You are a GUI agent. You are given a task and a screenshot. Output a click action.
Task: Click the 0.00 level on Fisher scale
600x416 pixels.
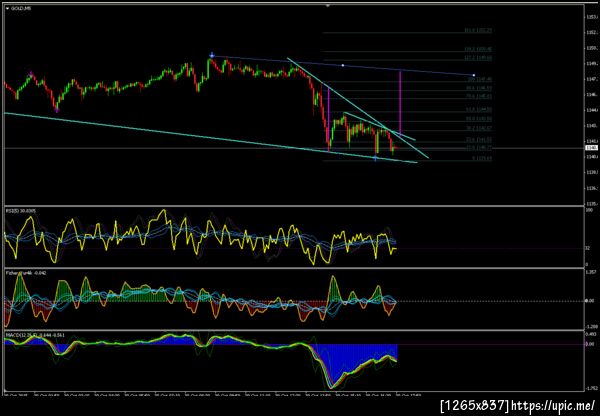click(x=590, y=301)
